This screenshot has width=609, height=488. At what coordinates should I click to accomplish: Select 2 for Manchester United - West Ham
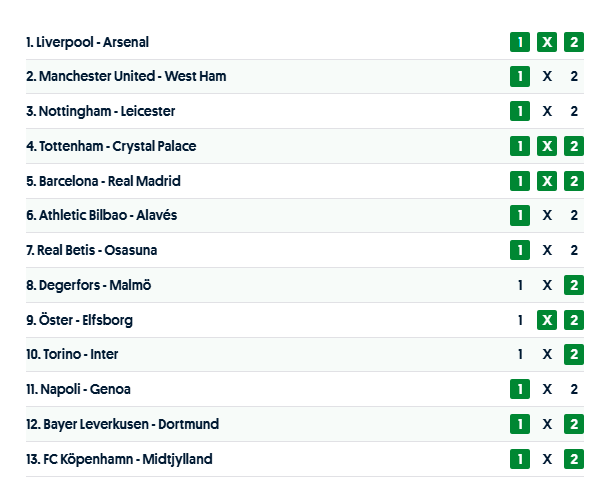(x=574, y=77)
